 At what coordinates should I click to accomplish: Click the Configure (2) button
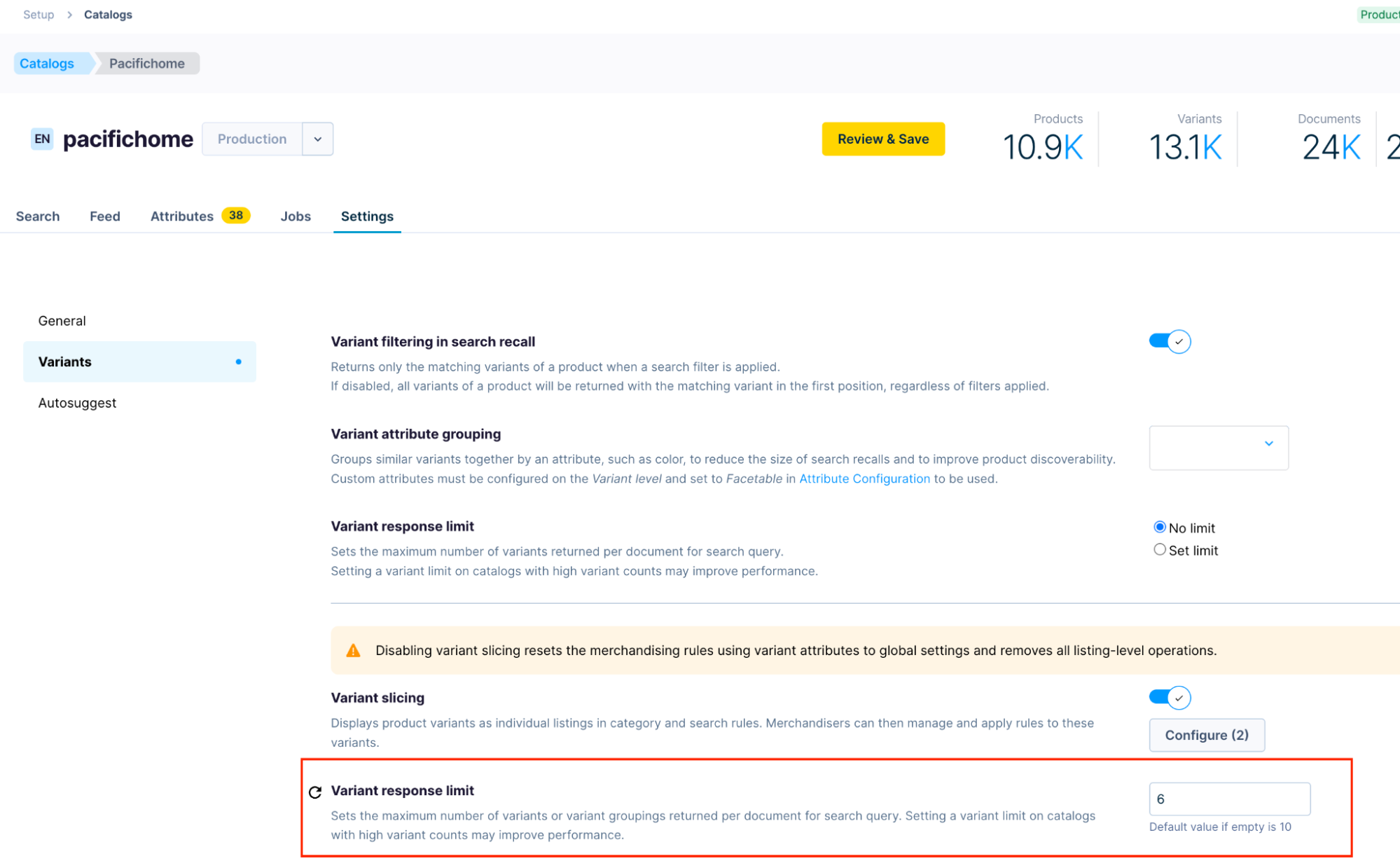click(1206, 735)
